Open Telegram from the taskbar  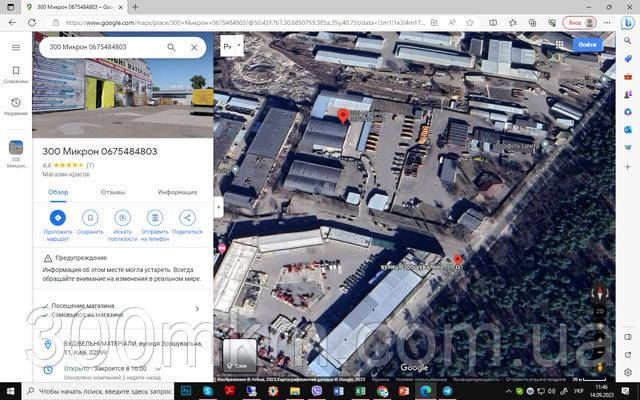coord(447,391)
